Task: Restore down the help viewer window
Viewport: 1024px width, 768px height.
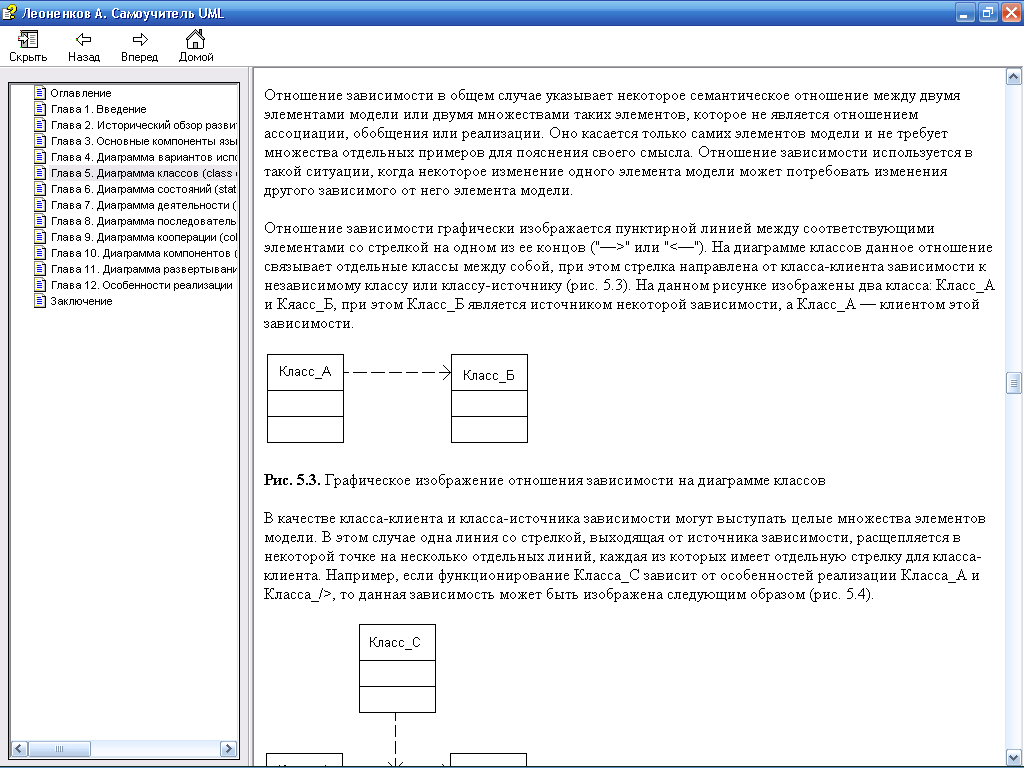Action: pos(988,12)
